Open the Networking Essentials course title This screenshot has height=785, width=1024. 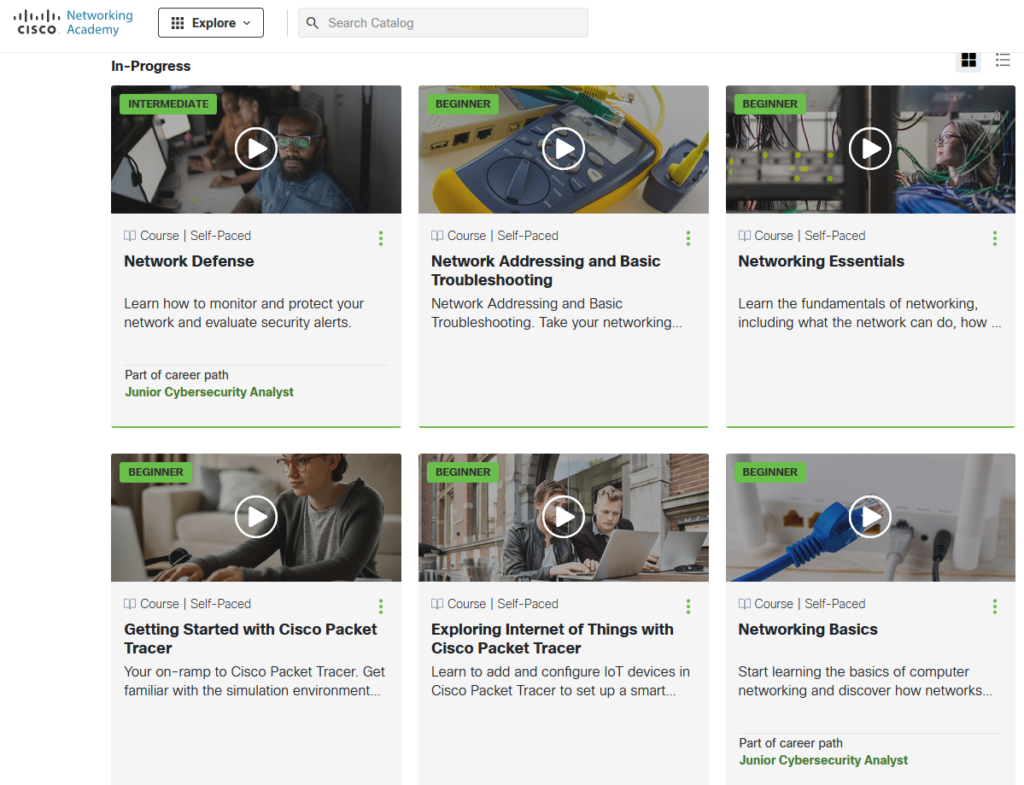821,261
